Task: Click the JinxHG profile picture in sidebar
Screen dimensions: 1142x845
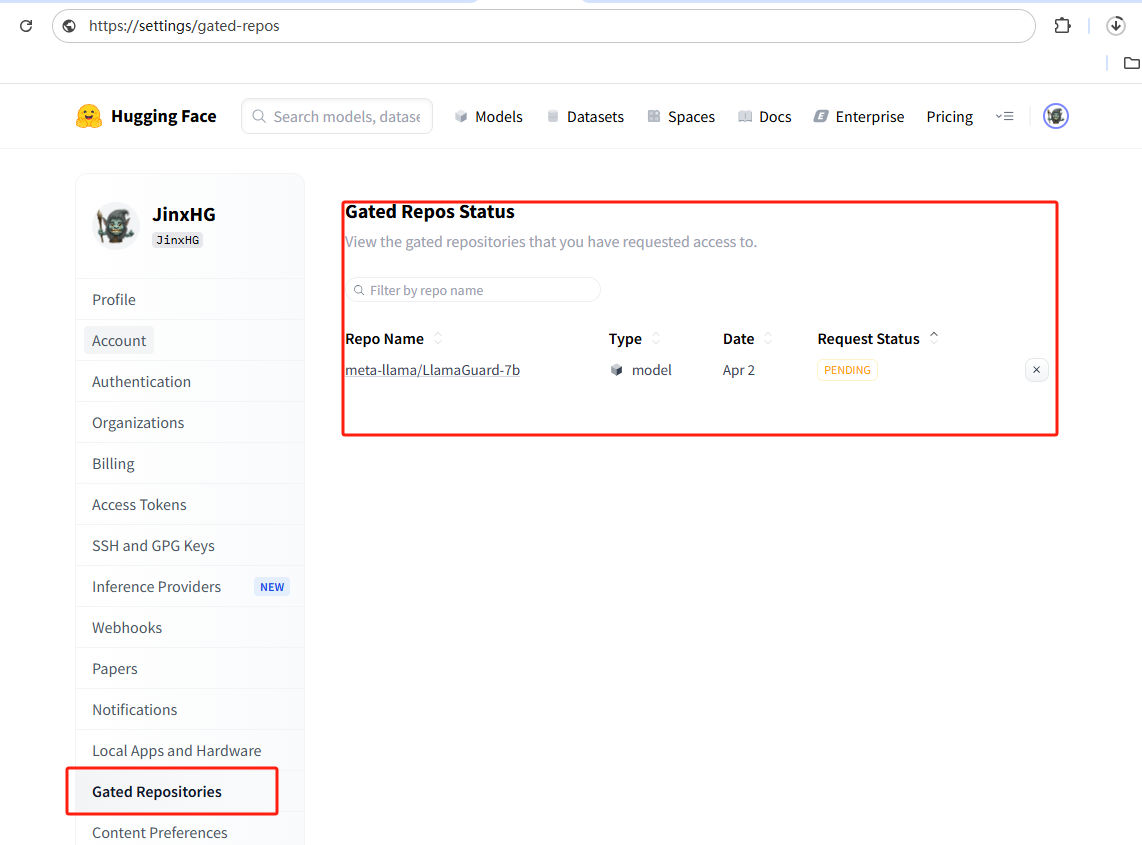Action: (x=116, y=225)
